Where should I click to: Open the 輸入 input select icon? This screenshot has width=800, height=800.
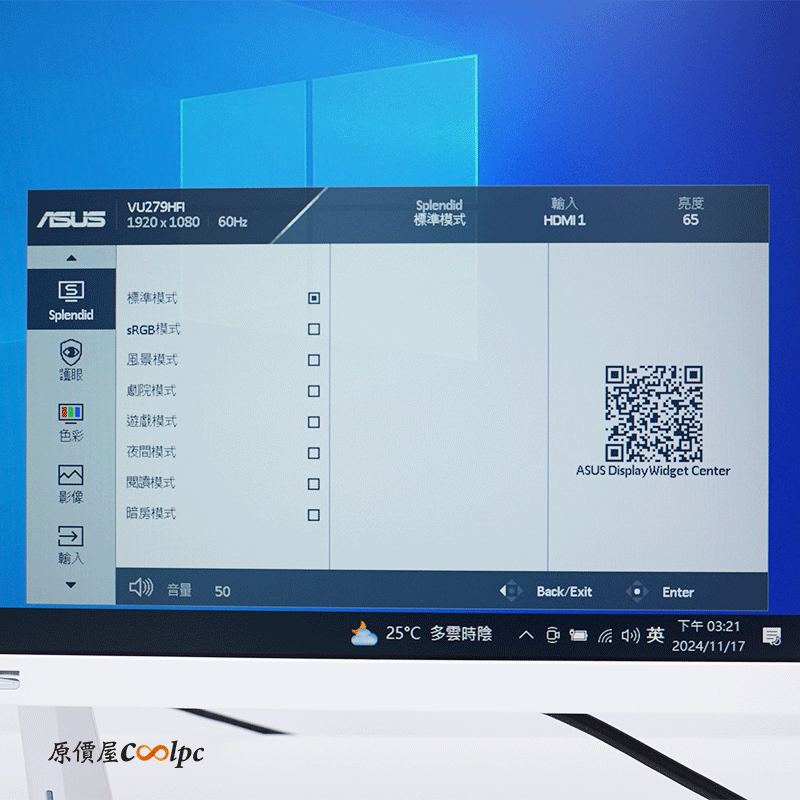coord(70,536)
